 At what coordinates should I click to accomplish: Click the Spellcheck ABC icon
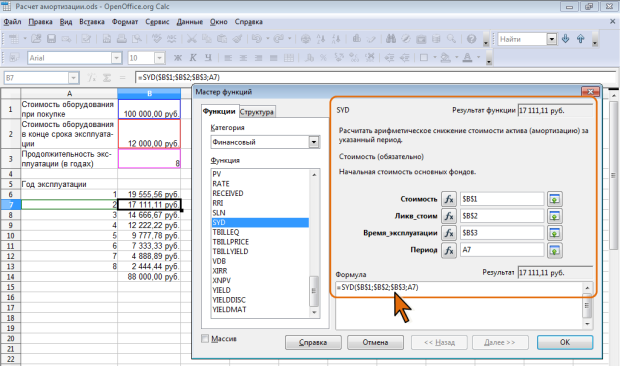pos(157,39)
